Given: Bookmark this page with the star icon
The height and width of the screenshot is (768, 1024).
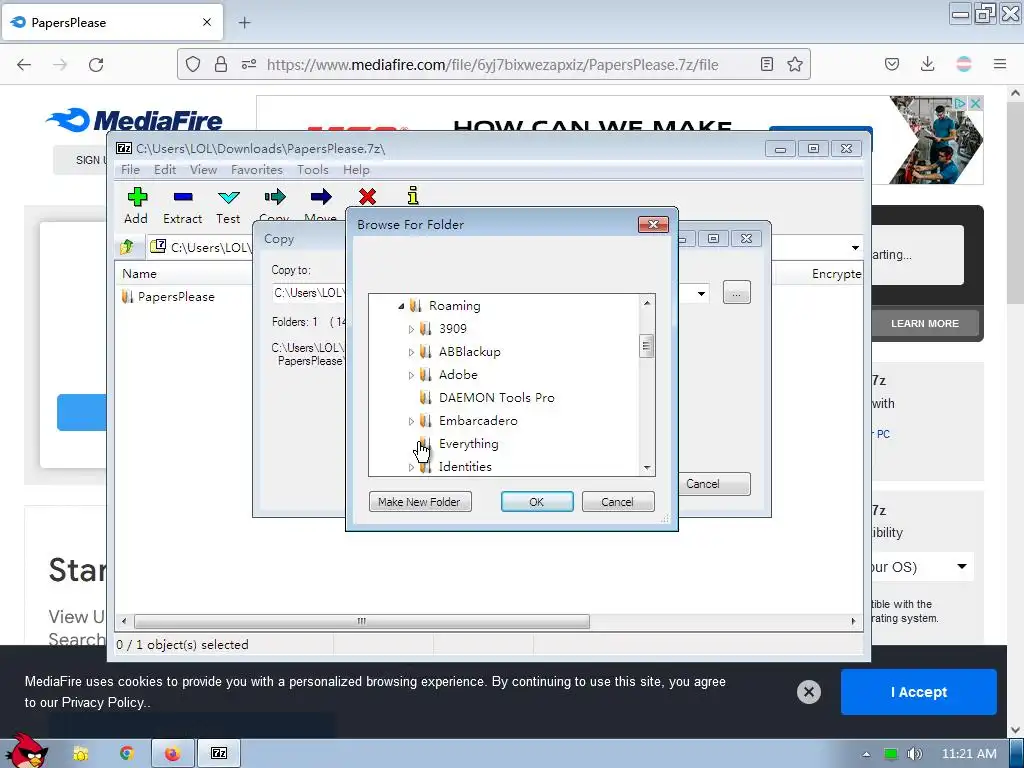Looking at the screenshot, I should (795, 64).
